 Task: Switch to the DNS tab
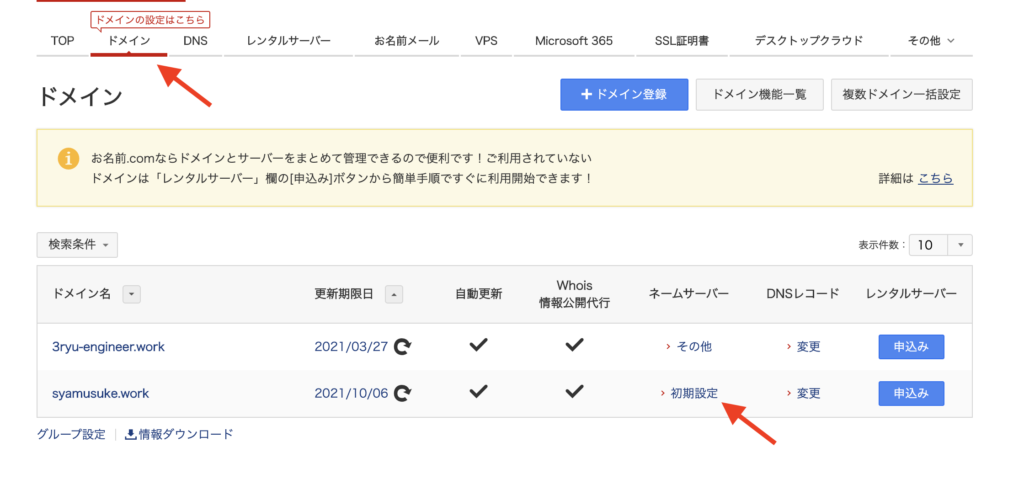[x=195, y=41]
